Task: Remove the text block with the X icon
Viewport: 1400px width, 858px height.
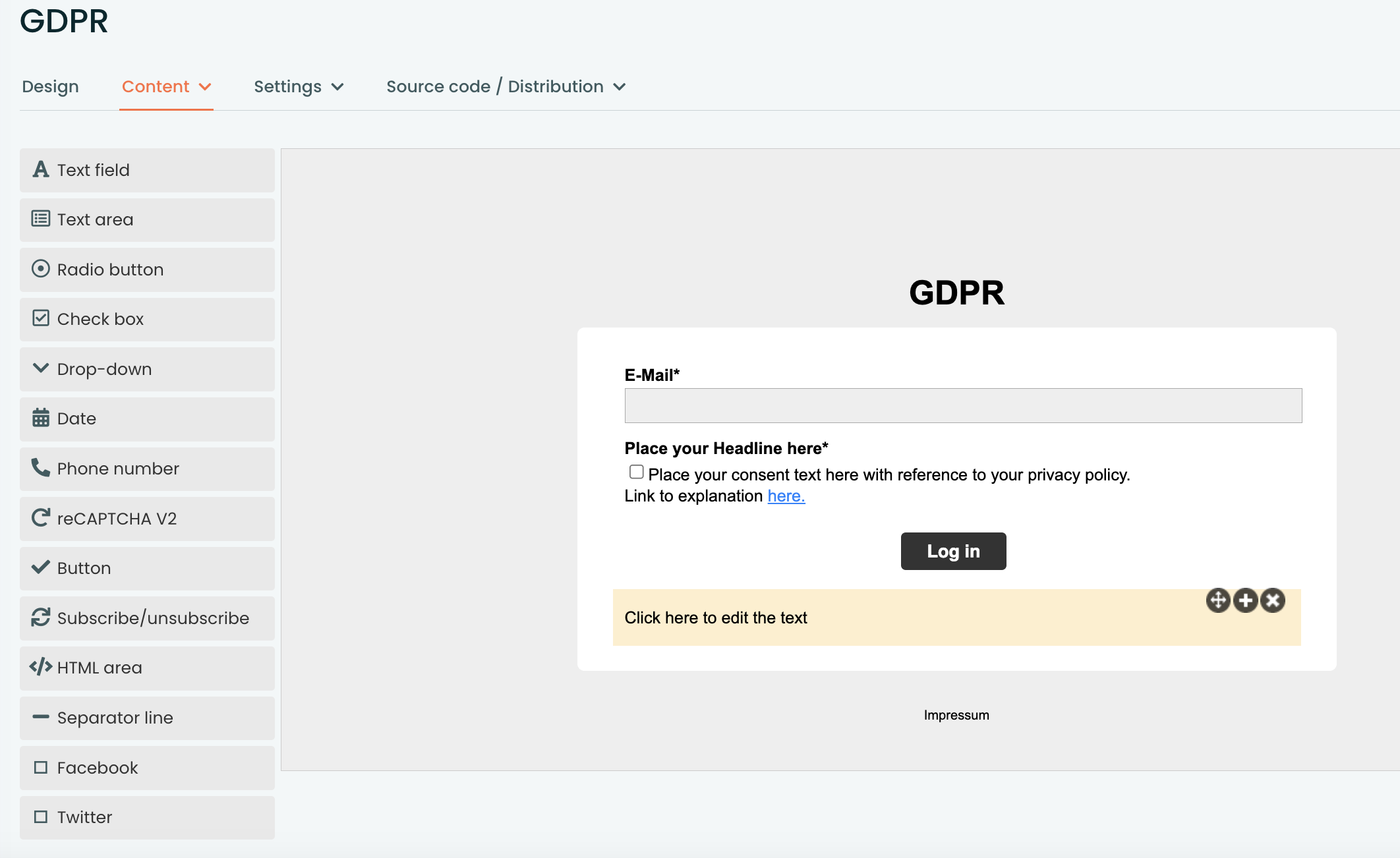Action: pyautogui.click(x=1273, y=600)
